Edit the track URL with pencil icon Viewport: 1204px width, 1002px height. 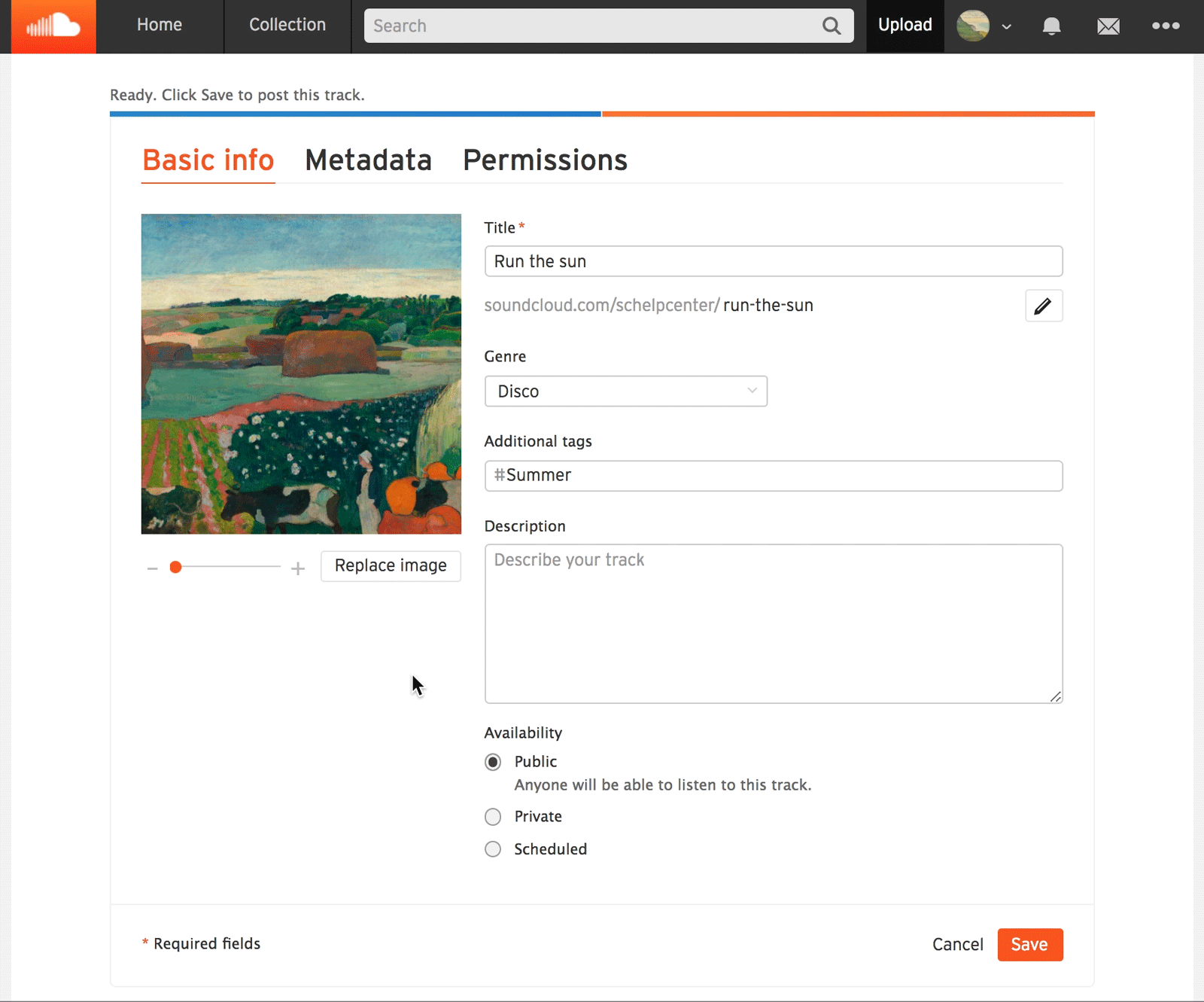click(1044, 306)
